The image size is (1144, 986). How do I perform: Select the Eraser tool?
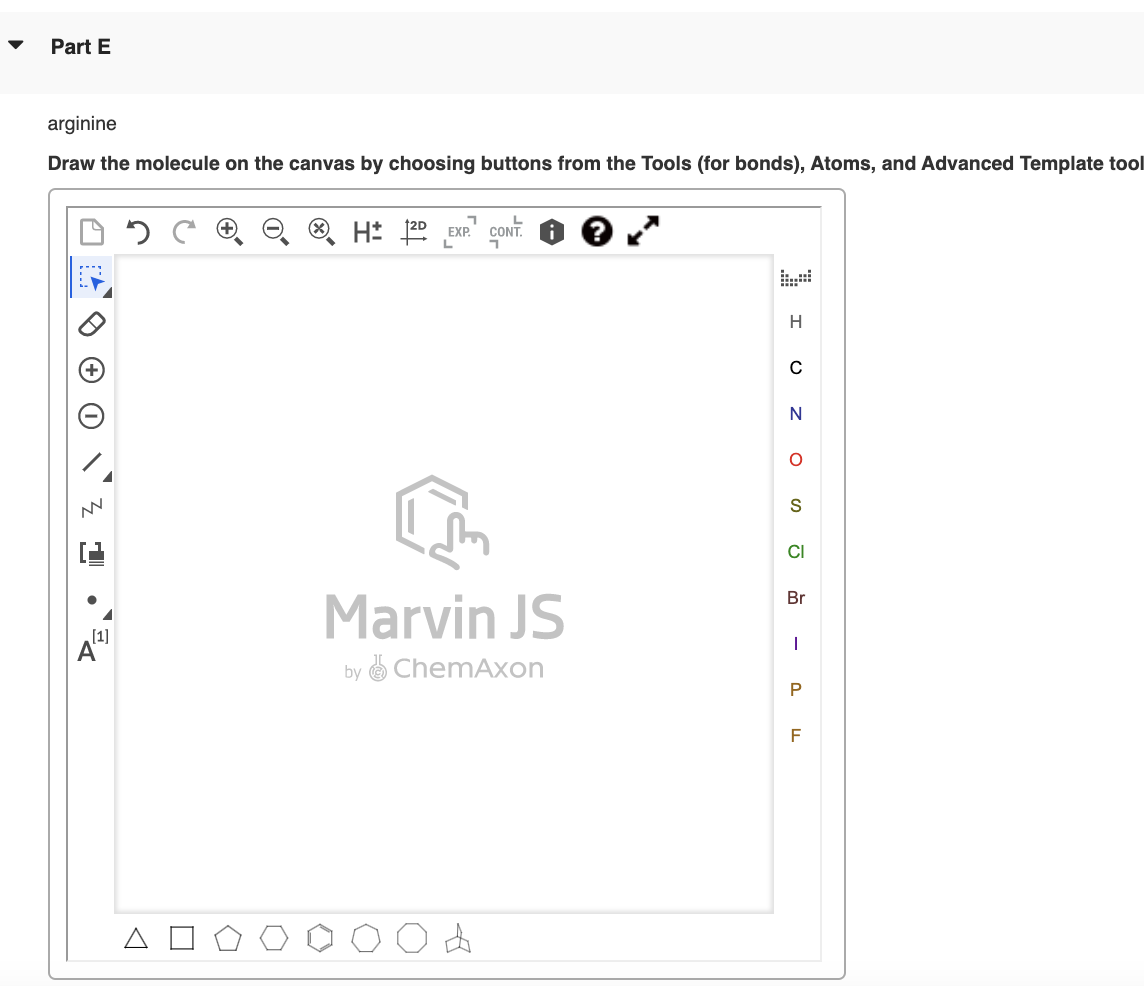91,324
